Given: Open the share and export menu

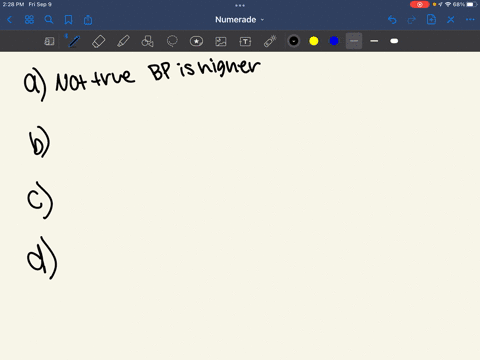Looking at the screenshot, I should pyautogui.click(x=88, y=20).
